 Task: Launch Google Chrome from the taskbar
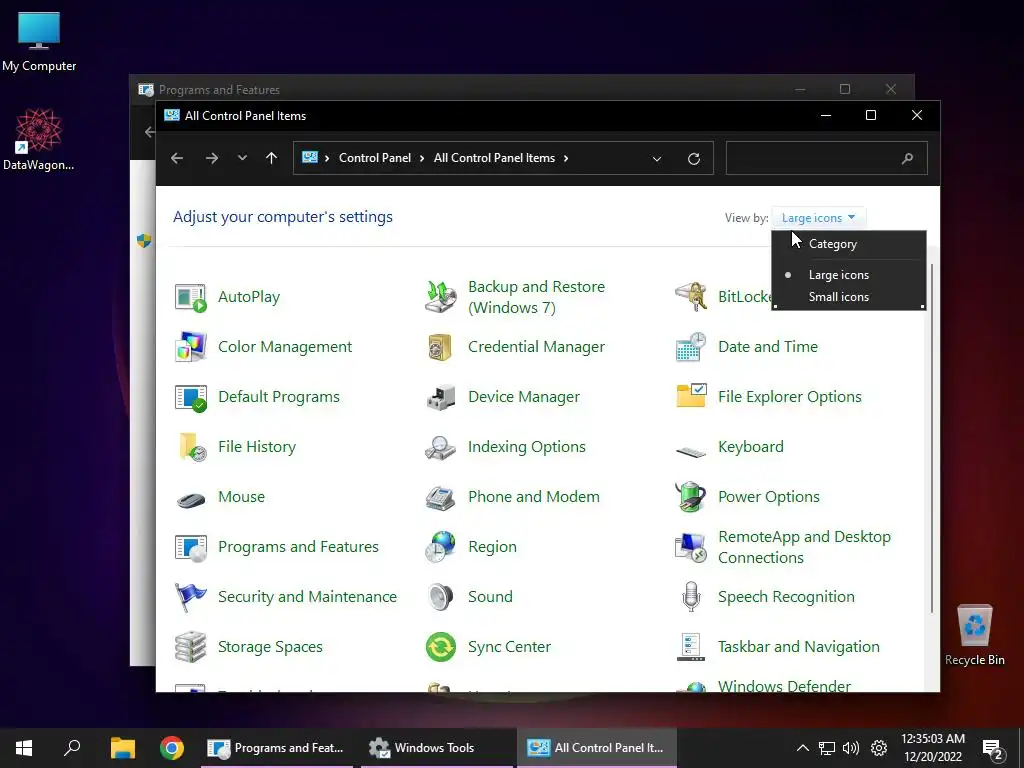[172, 748]
